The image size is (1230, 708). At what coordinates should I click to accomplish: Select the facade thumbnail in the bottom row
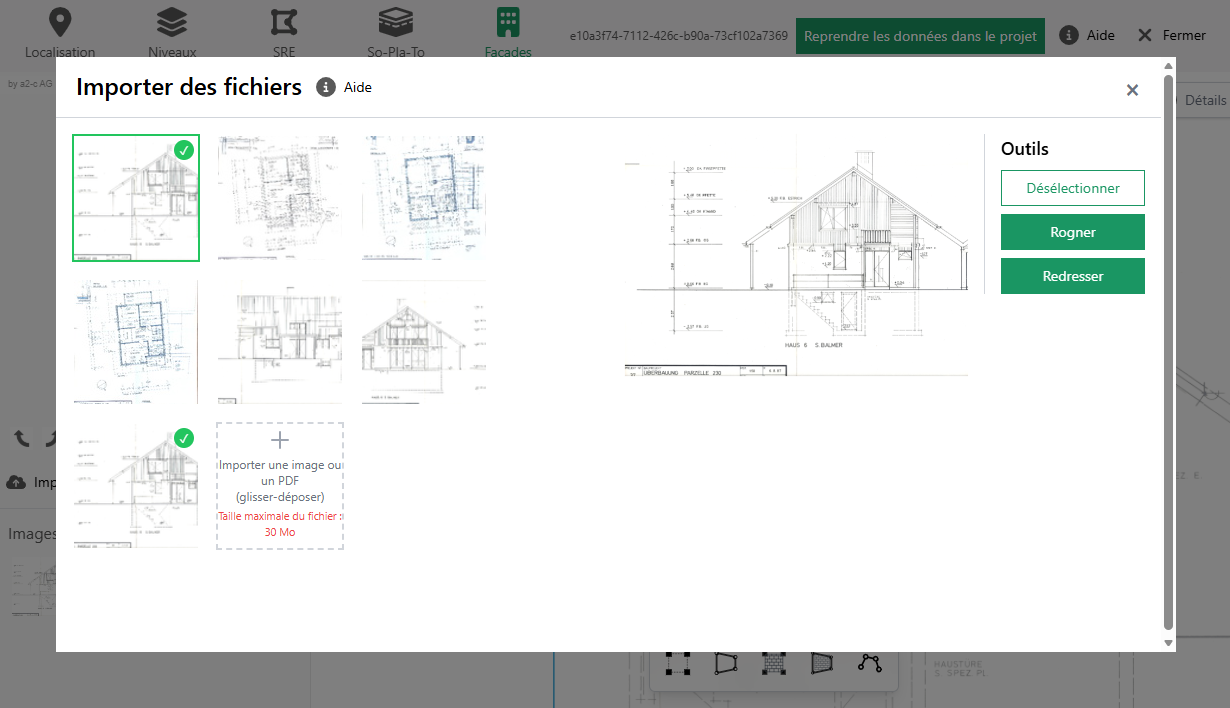136,486
